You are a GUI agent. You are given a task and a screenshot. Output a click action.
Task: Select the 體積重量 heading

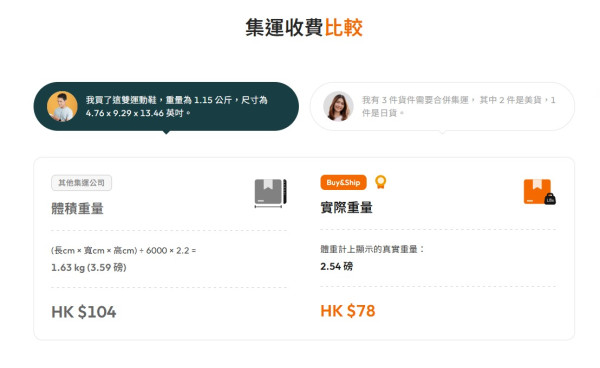click(77, 209)
